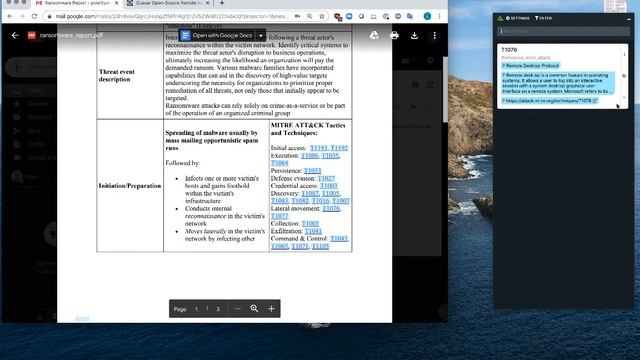Open the red shield browser extension
Image resolution: width=640 pixels, height=360 pixels.
(x=337, y=17)
